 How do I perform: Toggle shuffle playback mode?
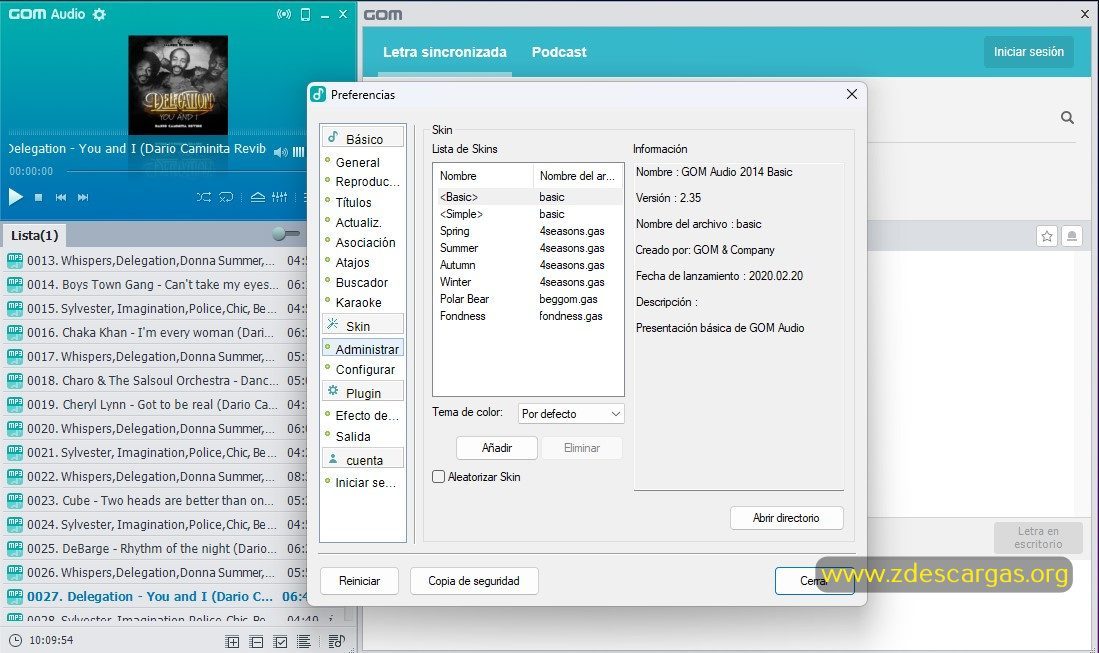pyautogui.click(x=203, y=198)
